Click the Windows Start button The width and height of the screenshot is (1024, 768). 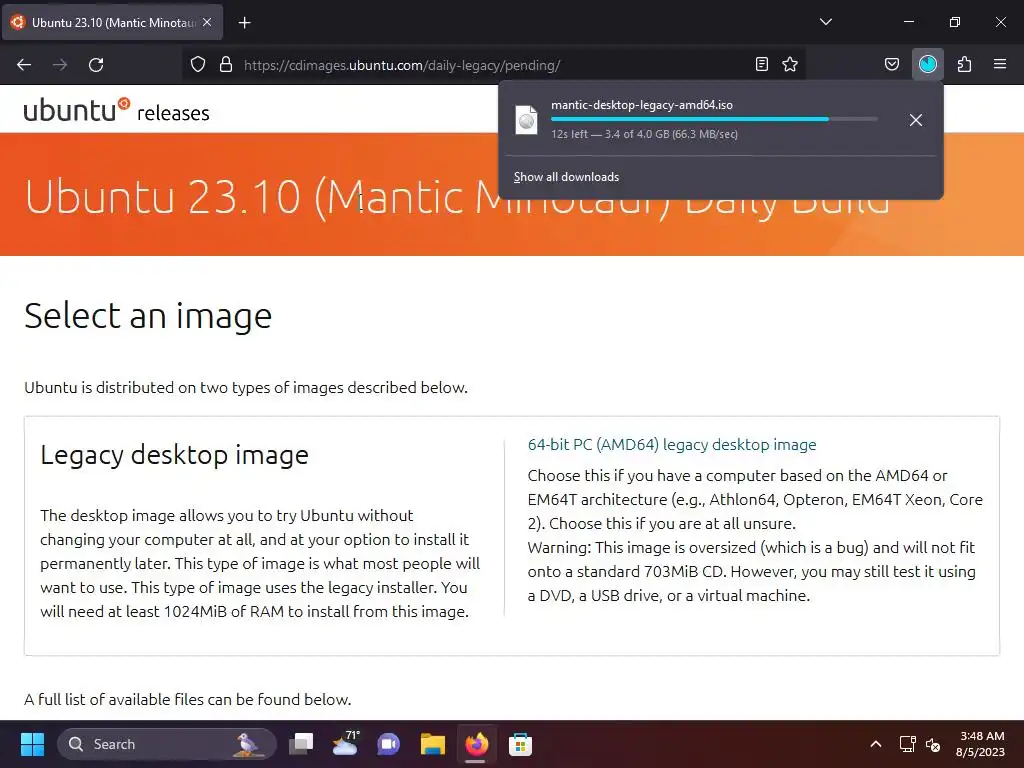[x=32, y=744]
